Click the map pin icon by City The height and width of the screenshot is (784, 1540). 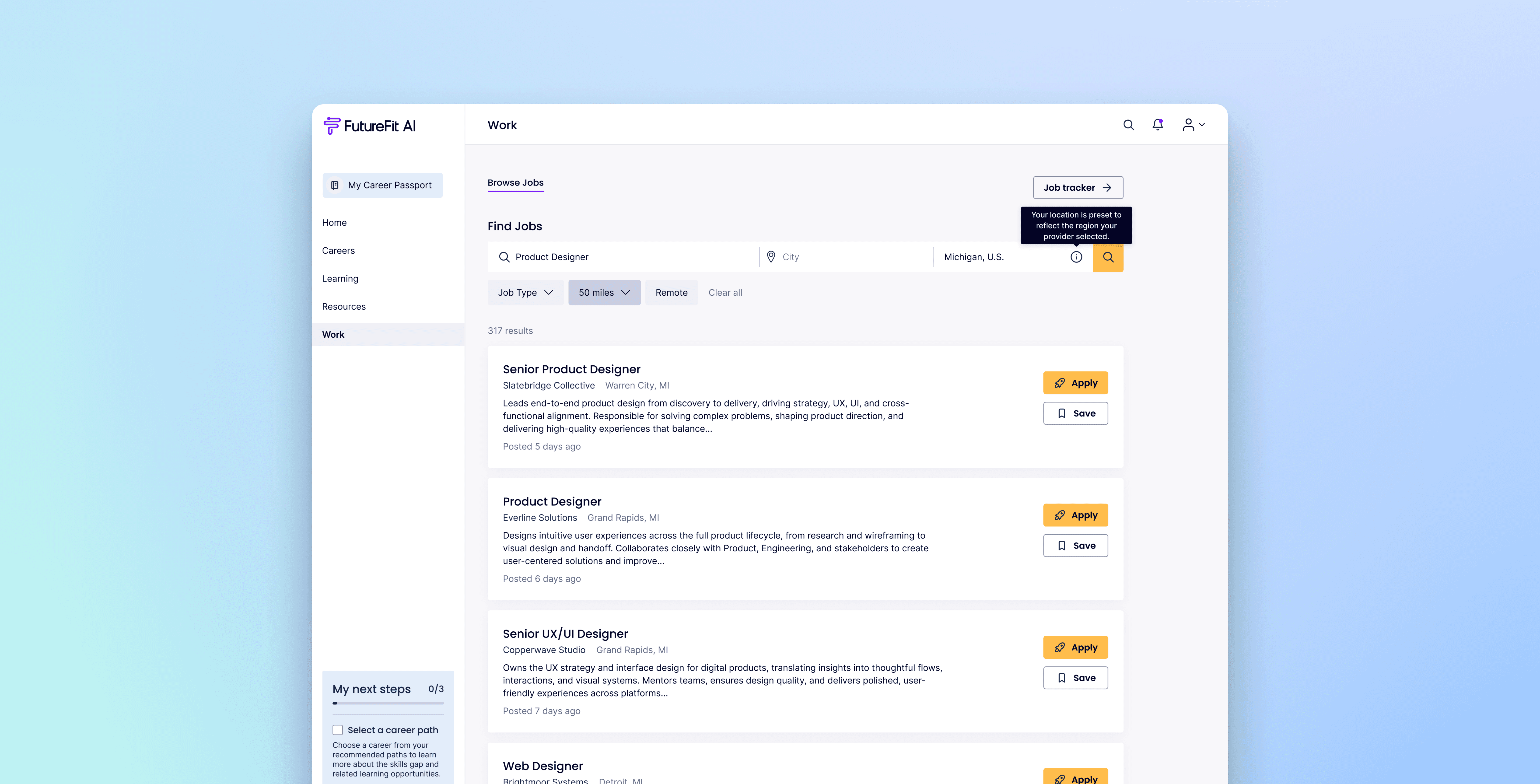point(771,257)
